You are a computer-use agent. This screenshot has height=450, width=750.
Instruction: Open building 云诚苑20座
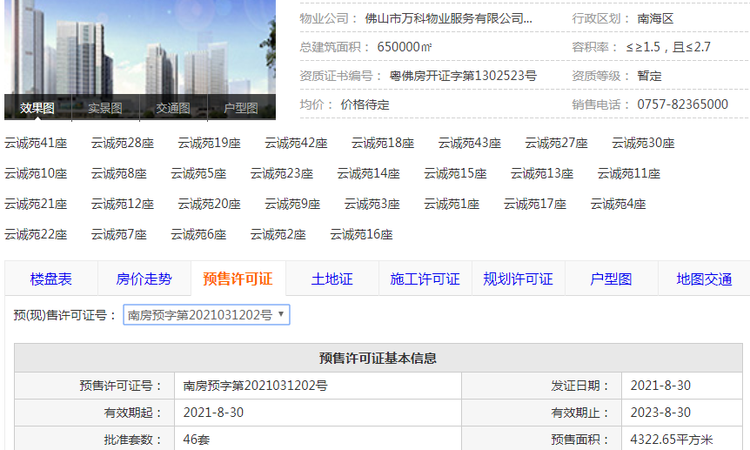(x=209, y=204)
